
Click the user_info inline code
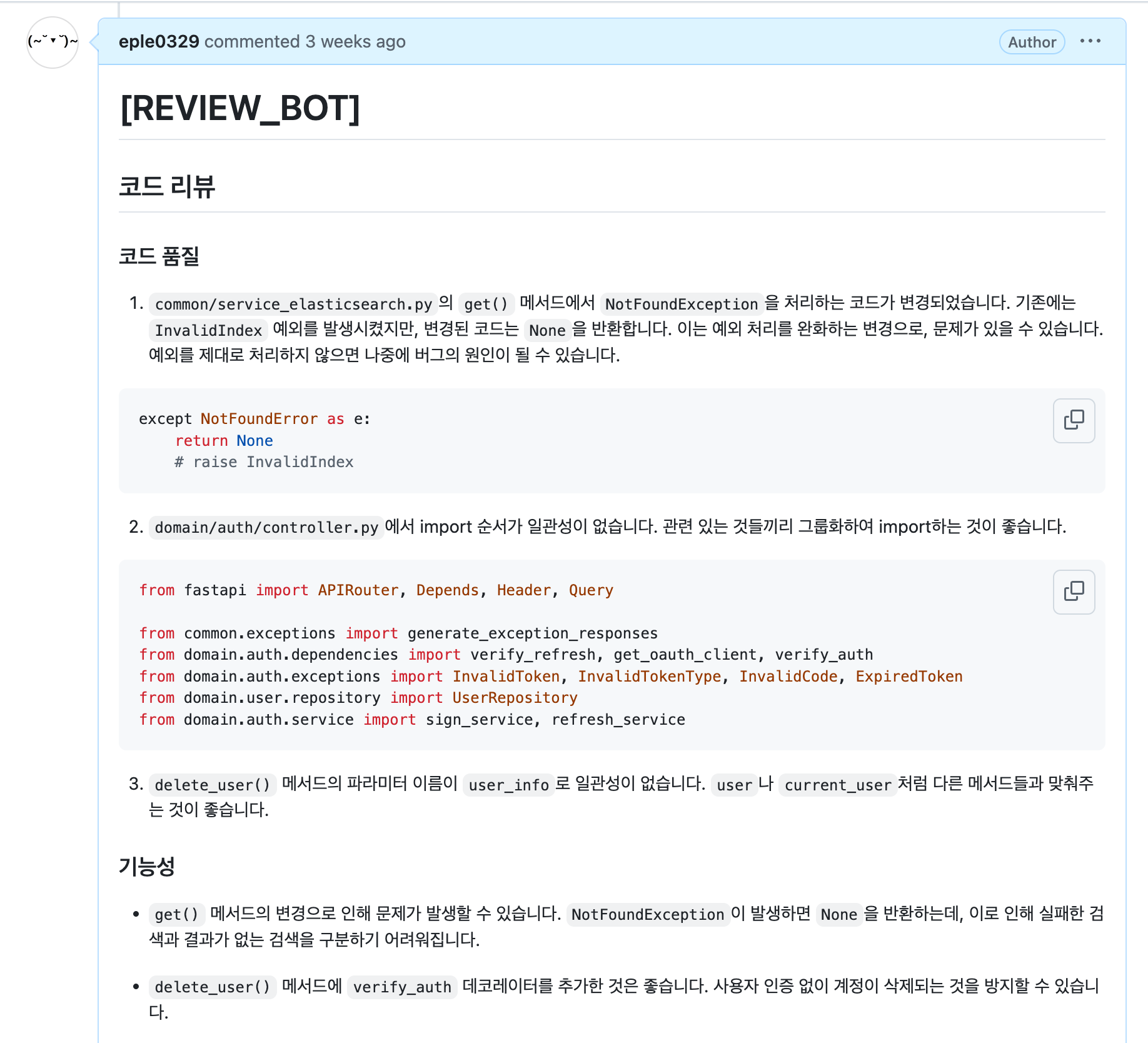(x=508, y=785)
